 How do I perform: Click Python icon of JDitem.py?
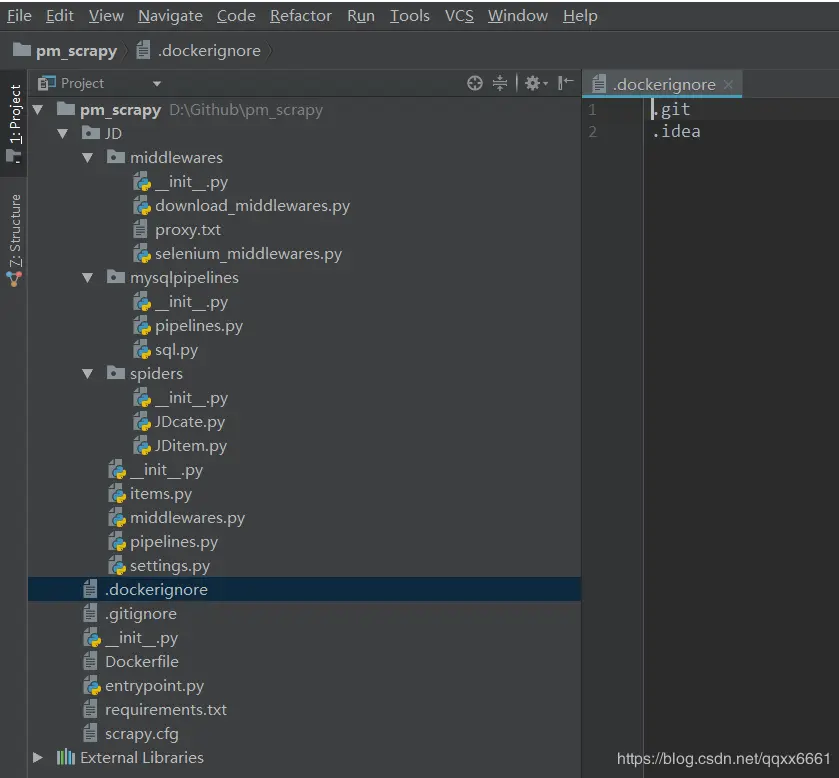[x=142, y=446]
